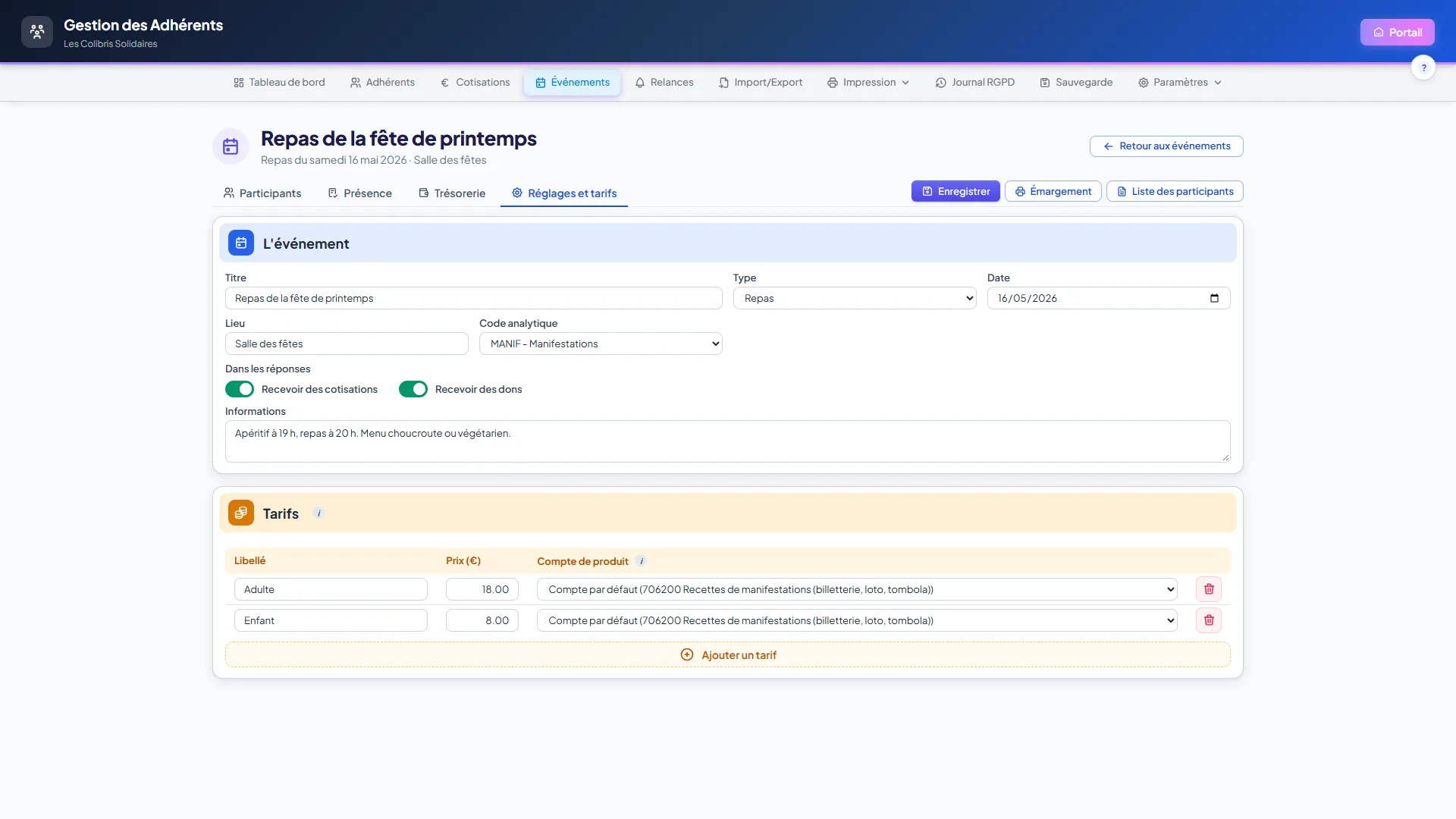
Task: Toggle Recevoir des cotisations switch
Action: [x=240, y=389]
